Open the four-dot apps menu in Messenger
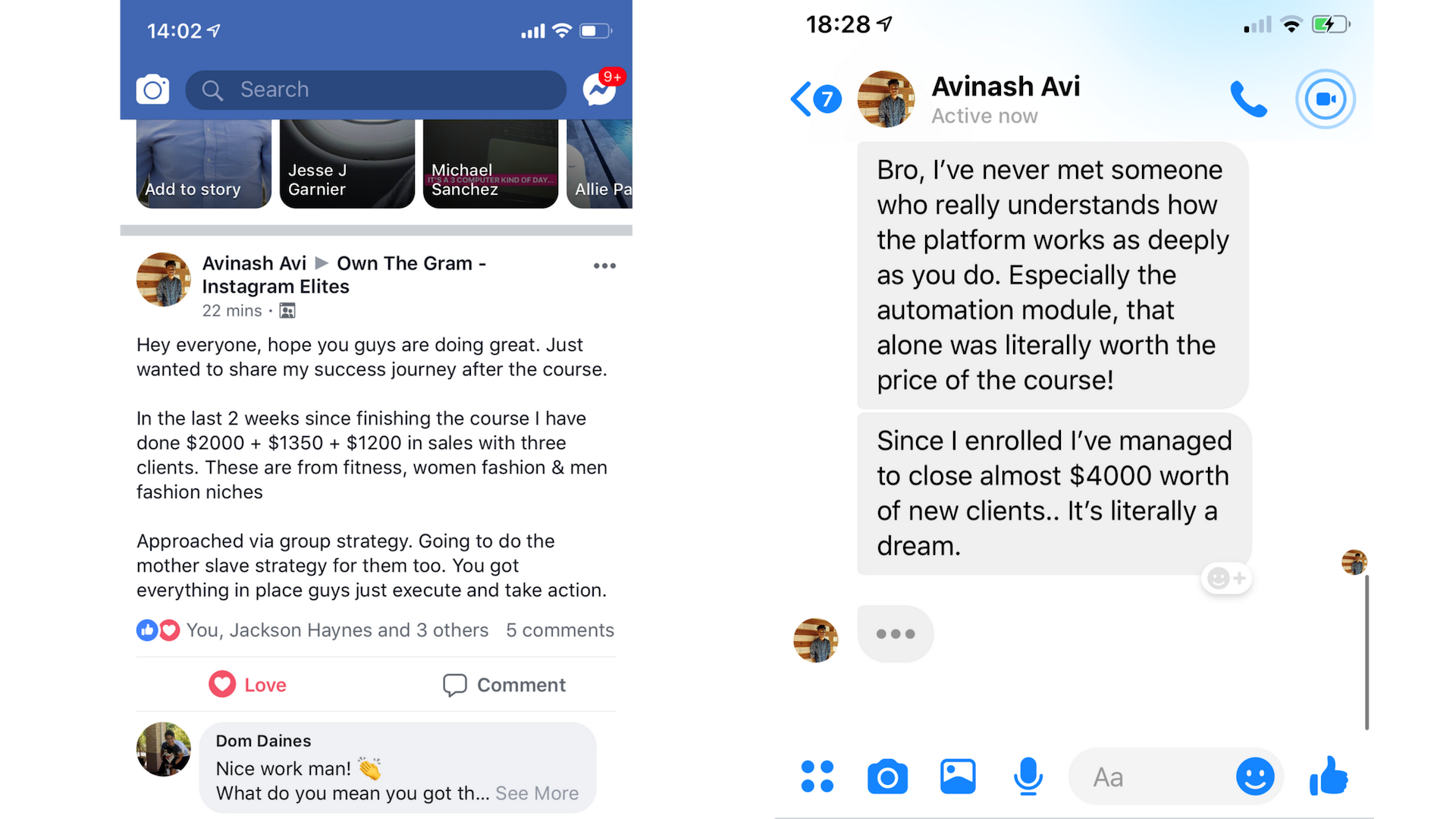 [x=817, y=777]
